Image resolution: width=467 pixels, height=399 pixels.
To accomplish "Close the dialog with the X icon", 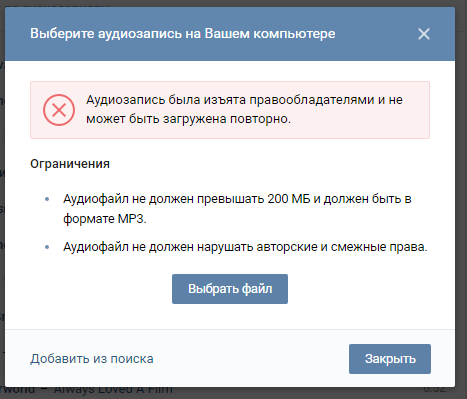I will (x=424, y=34).
